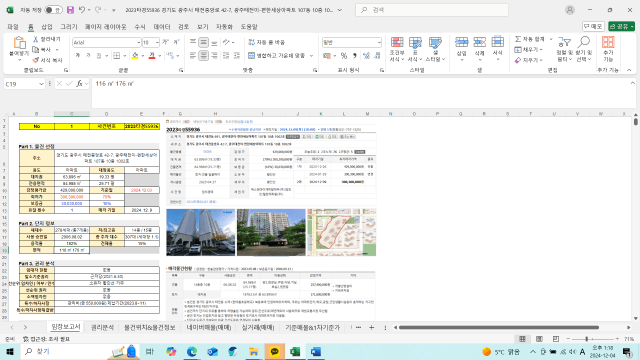This screenshot has width=640, height=360.
Task: Click the insert function fx icon
Action: click(x=79, y=83)
